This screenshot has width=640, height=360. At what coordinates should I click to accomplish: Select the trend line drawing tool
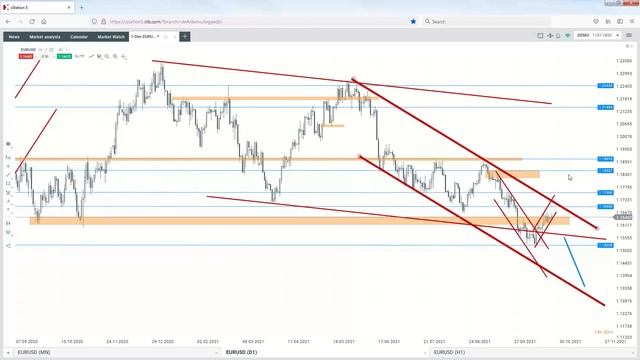[x=8, y=175]
